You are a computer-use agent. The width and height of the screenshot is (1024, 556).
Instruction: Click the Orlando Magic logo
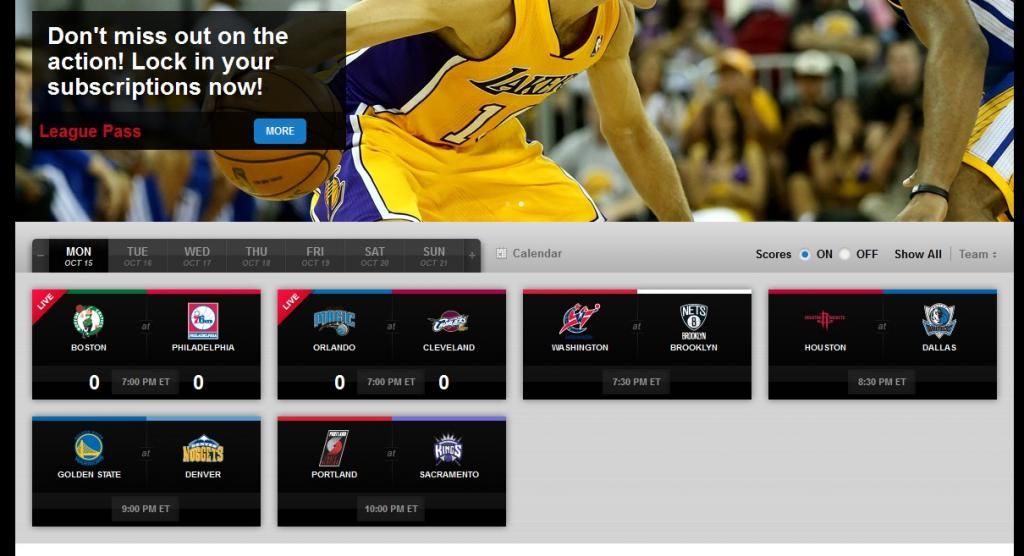tap(334, 321)
